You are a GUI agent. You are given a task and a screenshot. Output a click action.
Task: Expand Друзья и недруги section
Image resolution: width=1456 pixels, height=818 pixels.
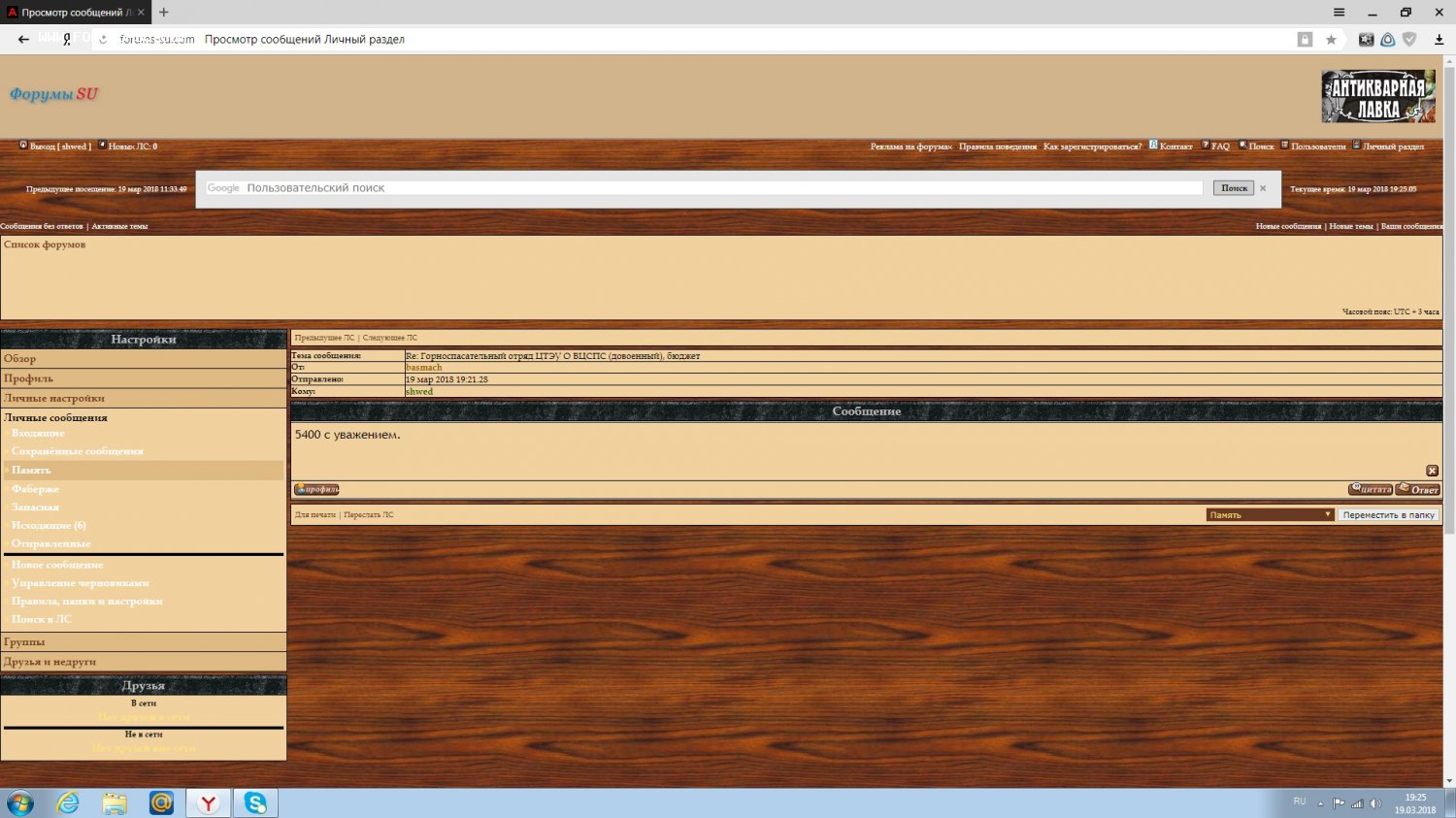pyautogui.click(x=50, y=662)
